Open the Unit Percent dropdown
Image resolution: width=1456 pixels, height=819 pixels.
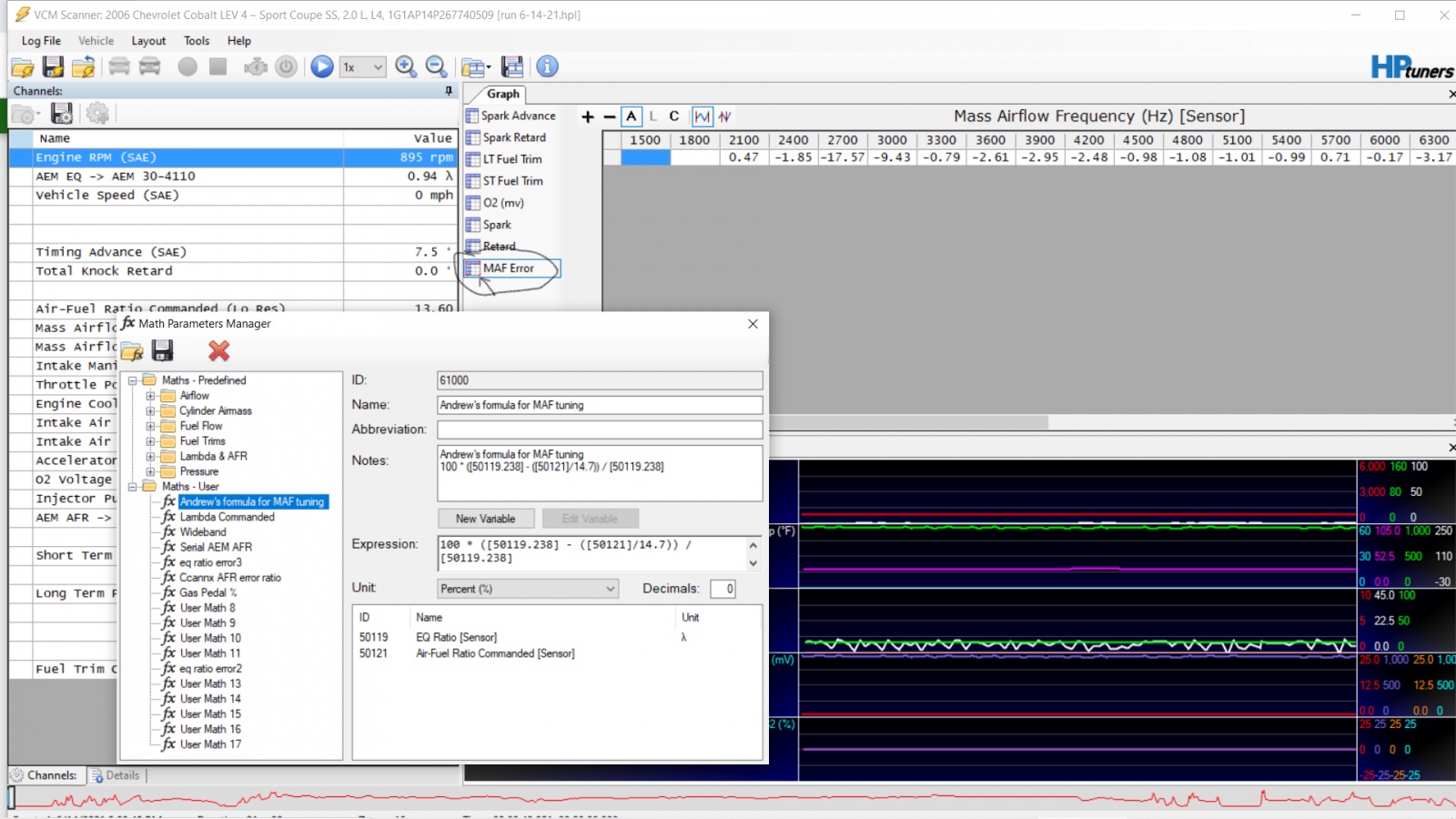528,589
